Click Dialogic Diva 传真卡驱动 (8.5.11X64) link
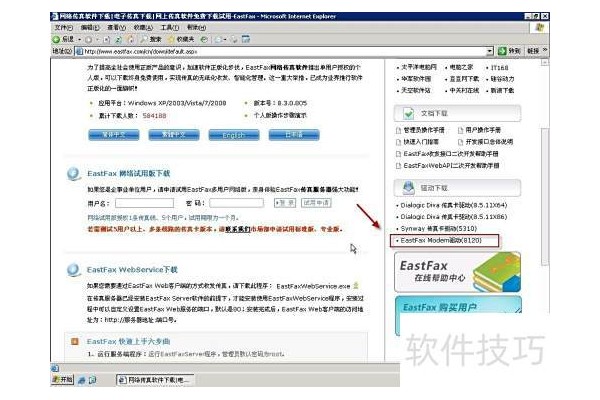 [x=453, y=205]
